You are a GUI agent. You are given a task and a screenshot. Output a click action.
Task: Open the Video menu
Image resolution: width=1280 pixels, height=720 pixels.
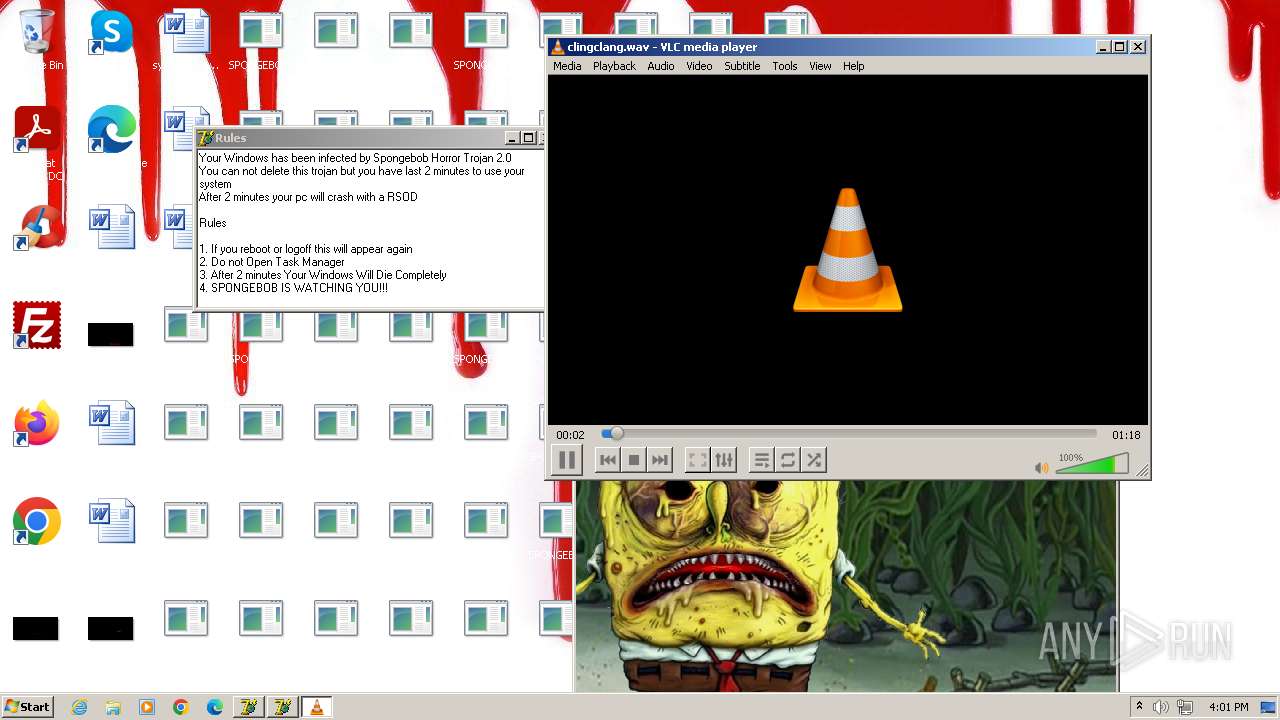pos(699,66)
